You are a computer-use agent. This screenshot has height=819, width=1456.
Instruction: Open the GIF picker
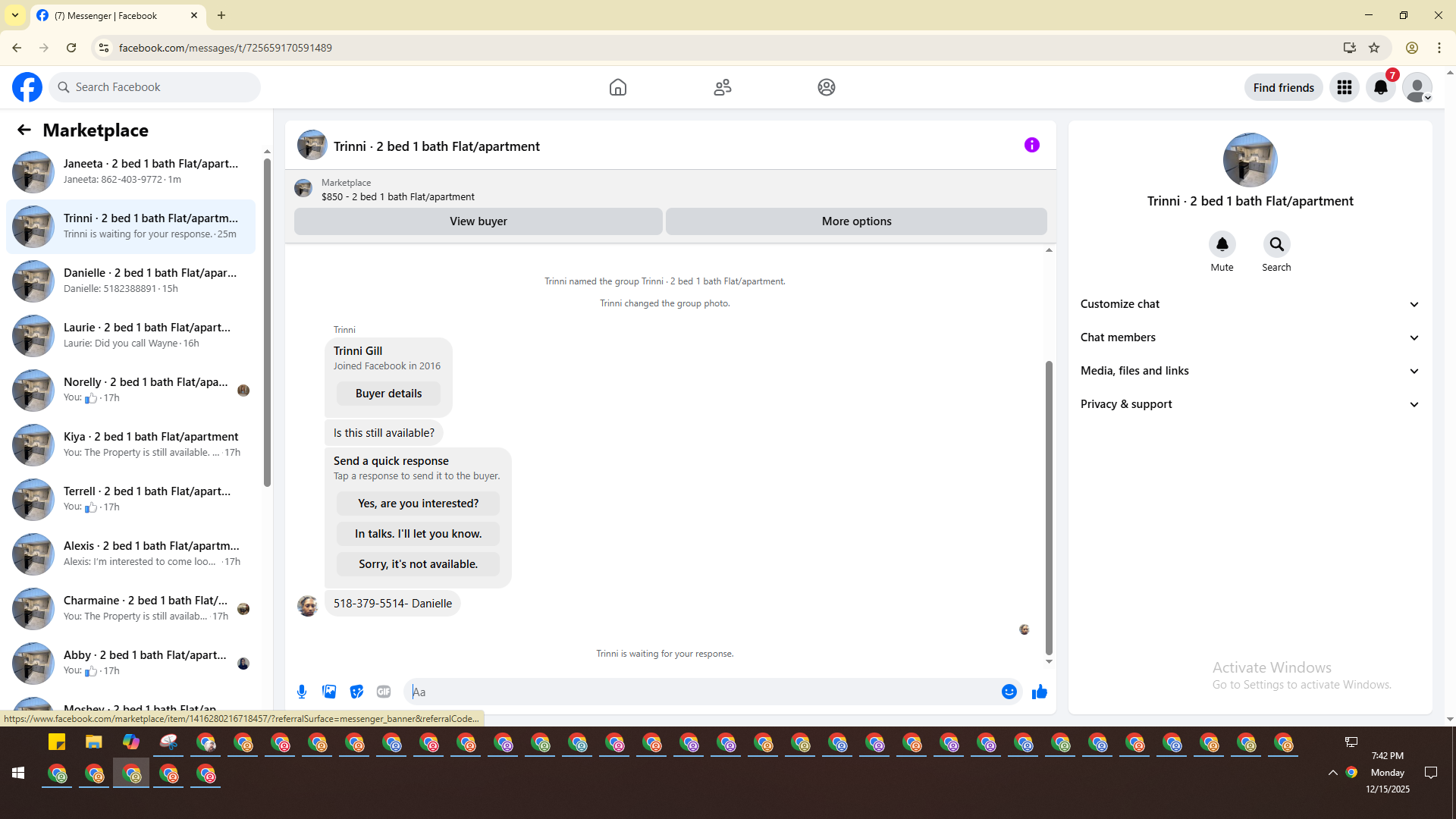tap(384, 692)
